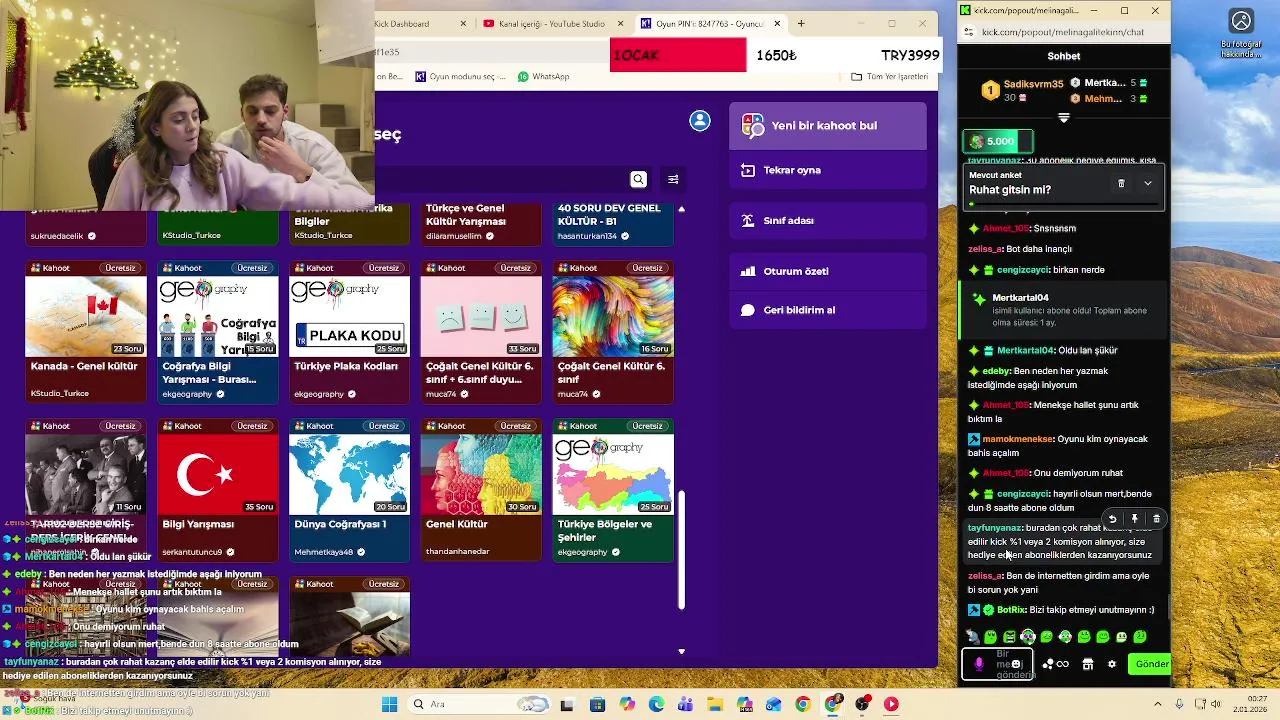Image resolution: width=1280 pixels, height=720 pixels.
Task: Open a new browser tab
Action: point(801,23)
